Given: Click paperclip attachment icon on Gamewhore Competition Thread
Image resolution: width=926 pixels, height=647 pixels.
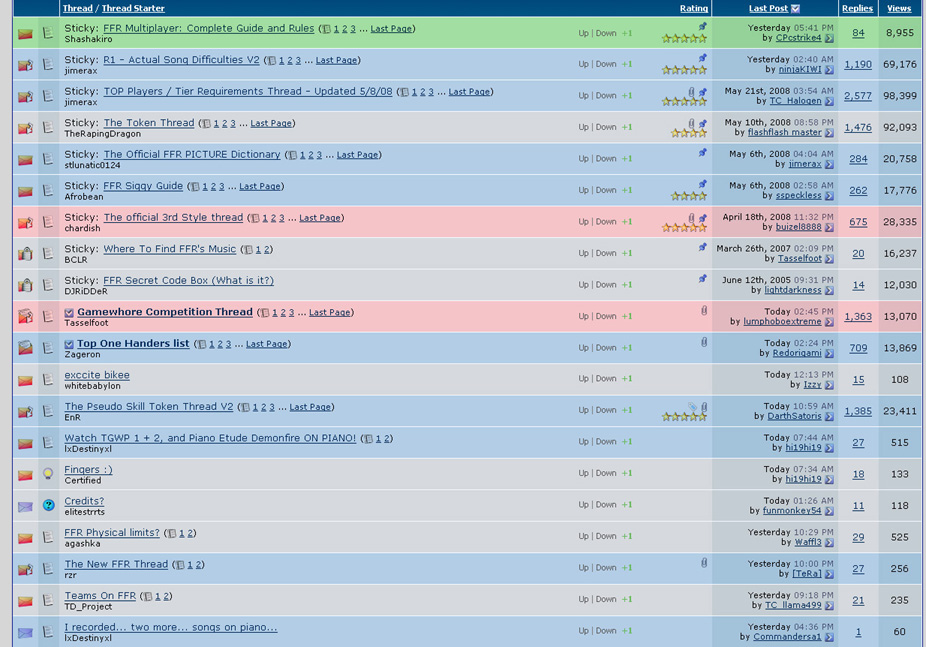Looking at the screenshot, I should click(704, 311).
